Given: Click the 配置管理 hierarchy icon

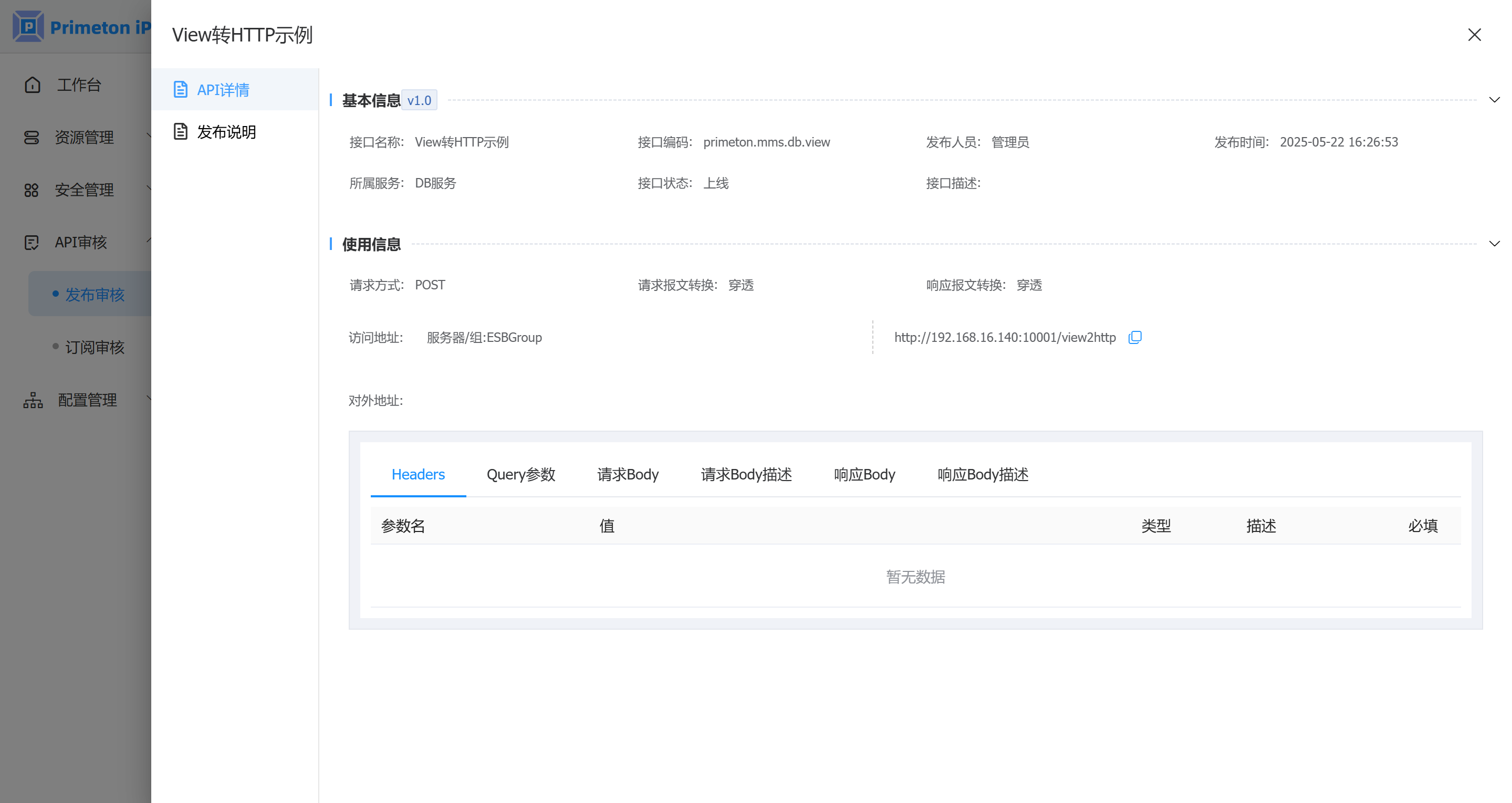Looking at the screenshot, I should [x=33, y=400].
